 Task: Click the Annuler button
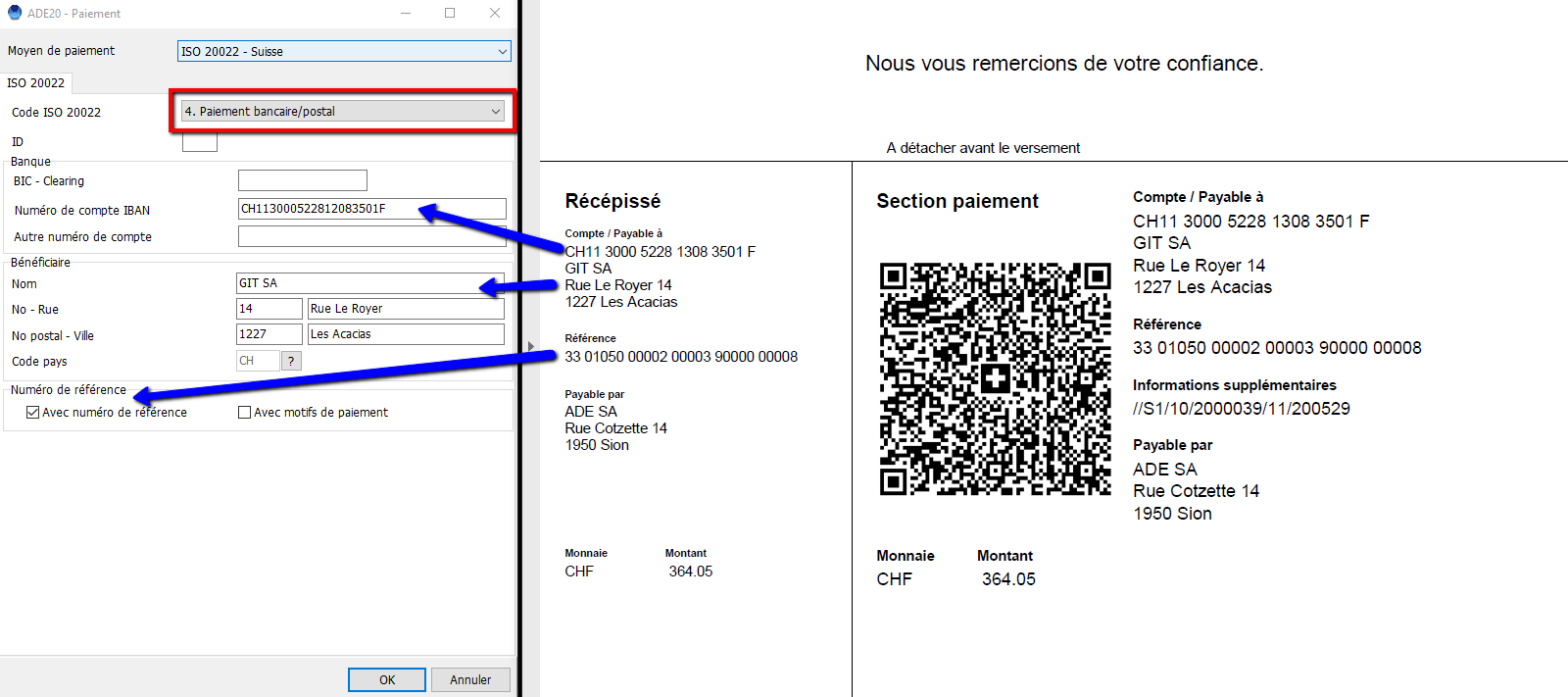click(x=470, y=679)
